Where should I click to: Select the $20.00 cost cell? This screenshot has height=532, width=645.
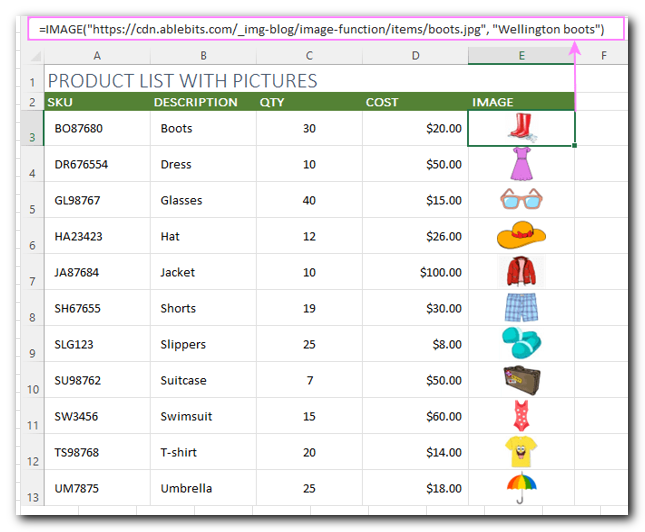coord(415,128)
